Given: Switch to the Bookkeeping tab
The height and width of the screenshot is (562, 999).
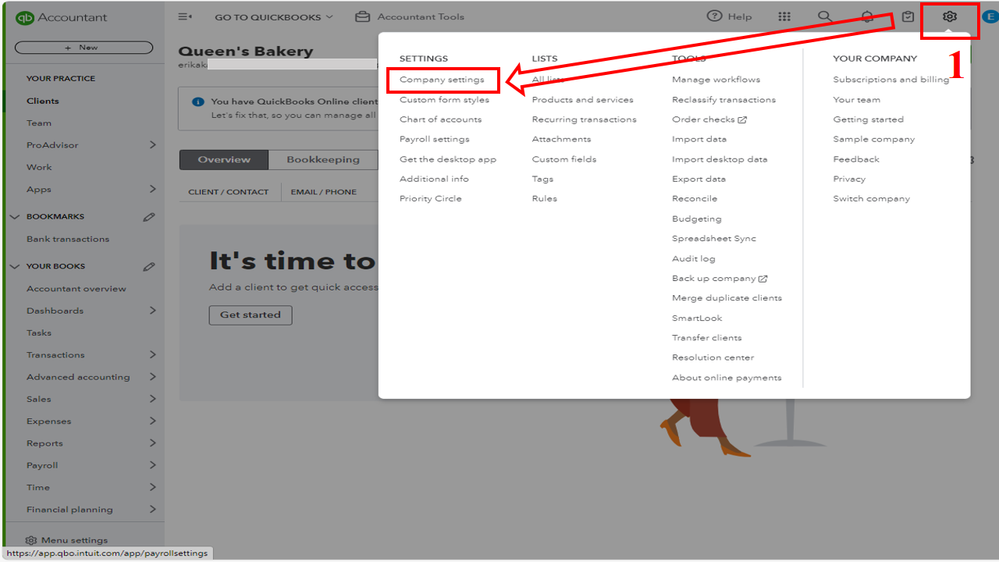Looking at the screenshot, I should point(323,159).
